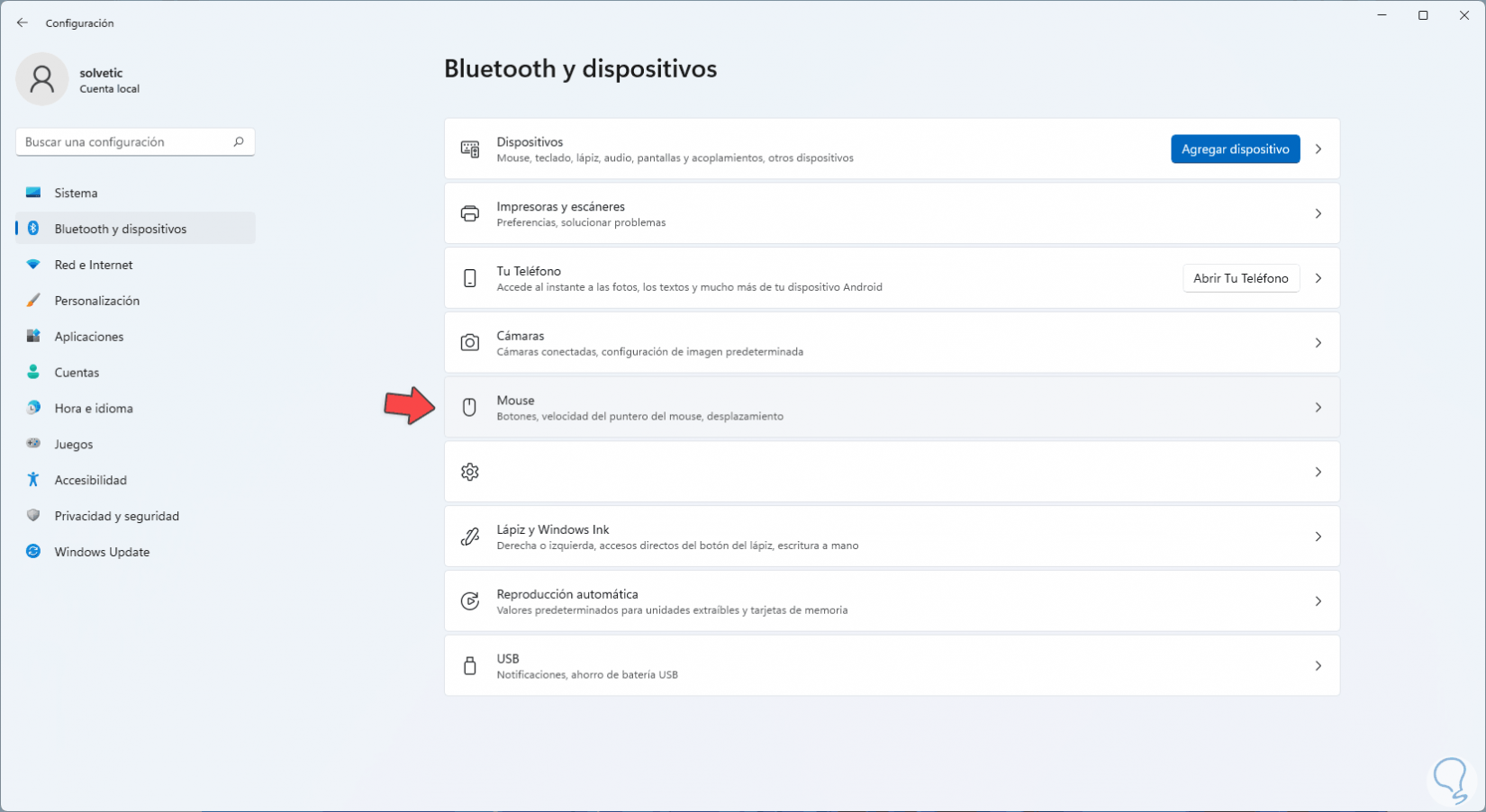Viewport: 1486px width, 812px height.
Task: Go back with the arrow button
Action: click(23, 23)
